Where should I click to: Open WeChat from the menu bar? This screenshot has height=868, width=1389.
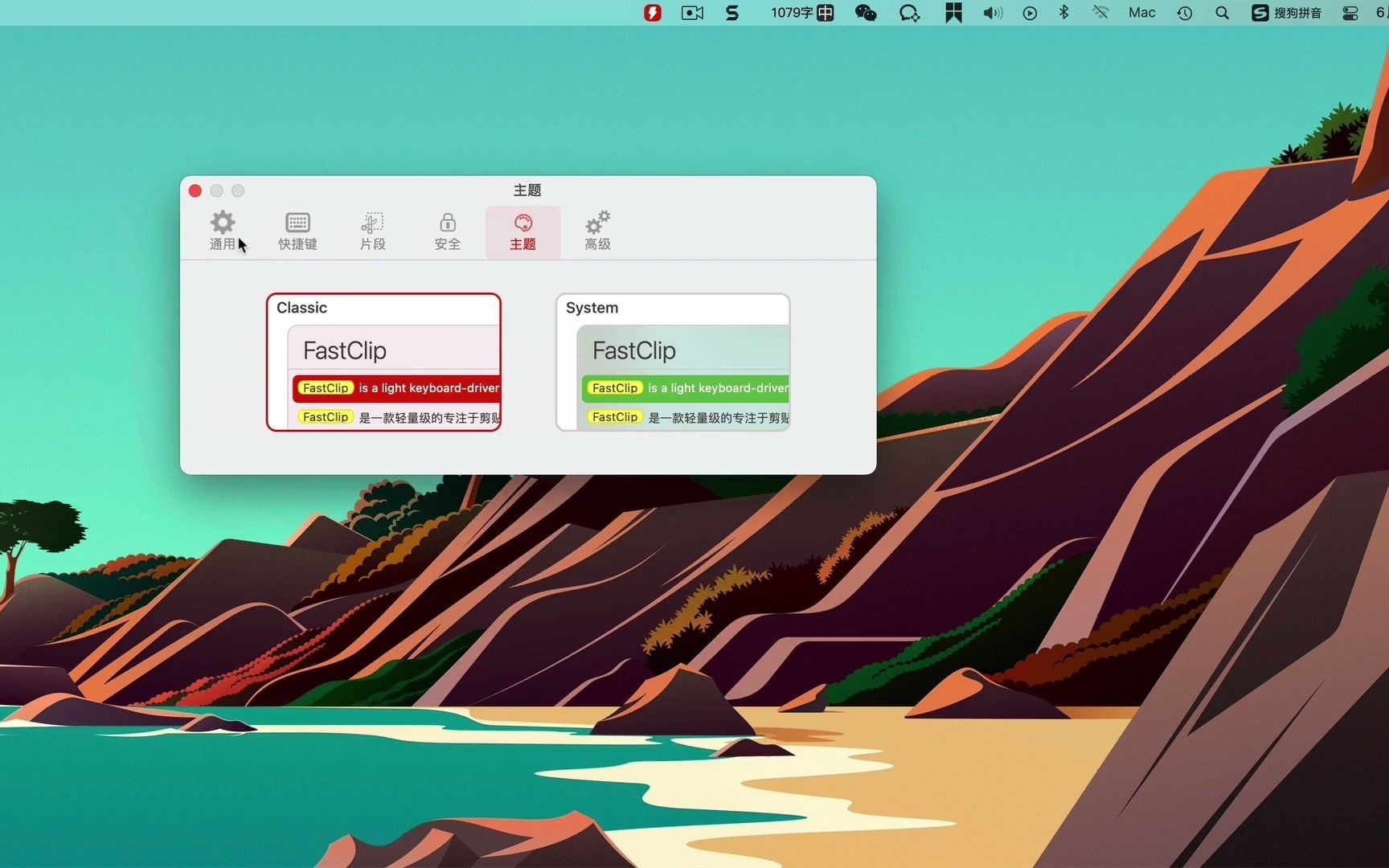(866, 13)
